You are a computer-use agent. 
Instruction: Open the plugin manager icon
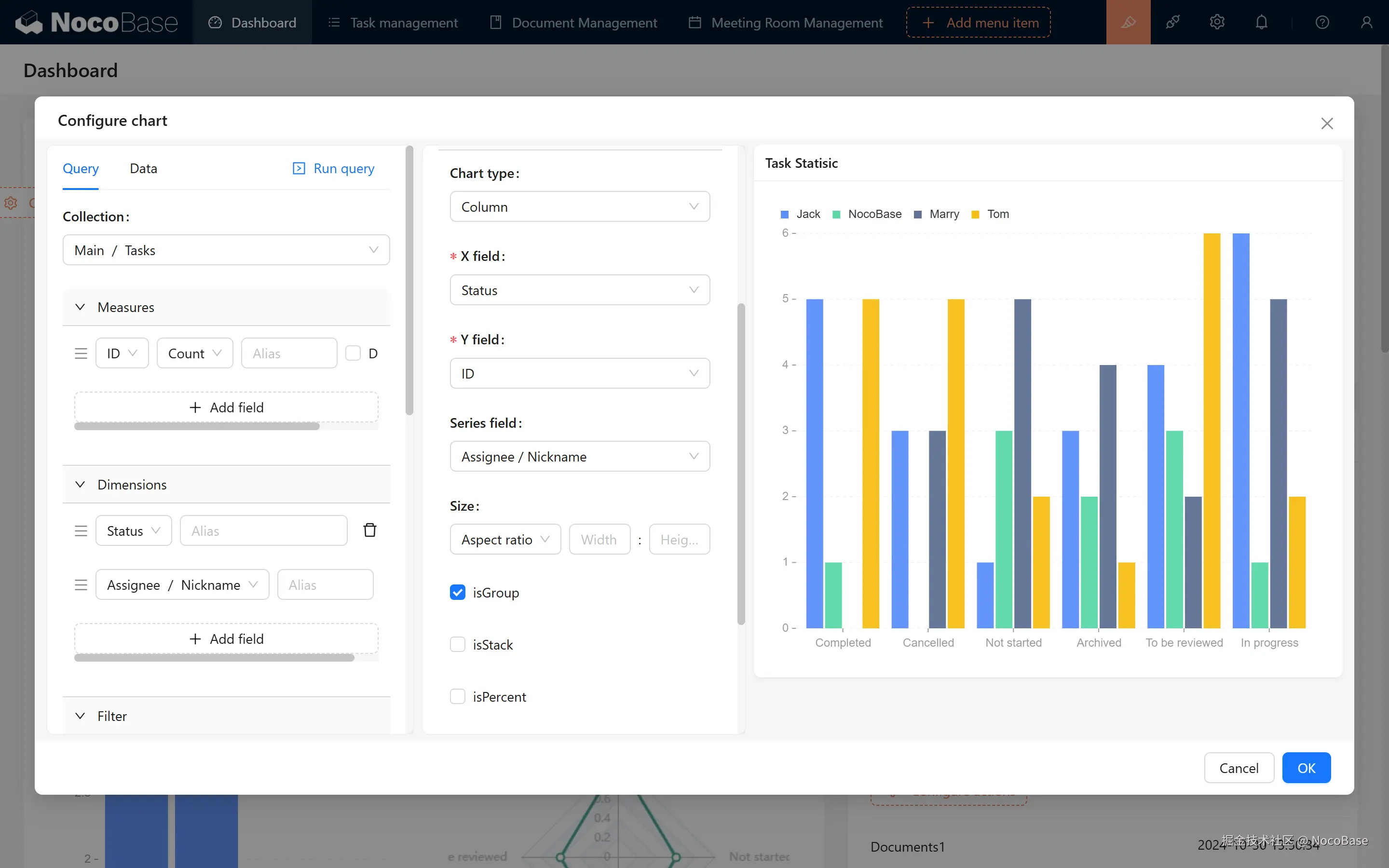(x=1172, y=22)
